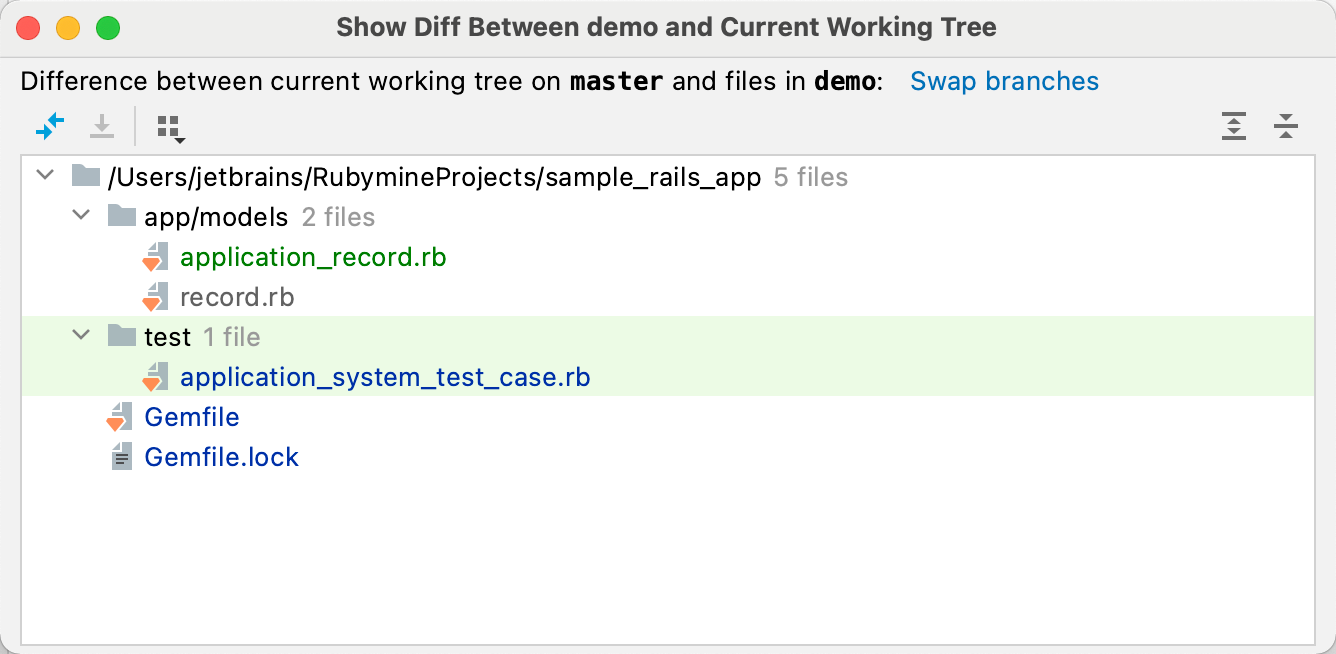This screenshot has width=1336, height=654.
Task: Click the Swap branches link
Action: [1004, 81]
